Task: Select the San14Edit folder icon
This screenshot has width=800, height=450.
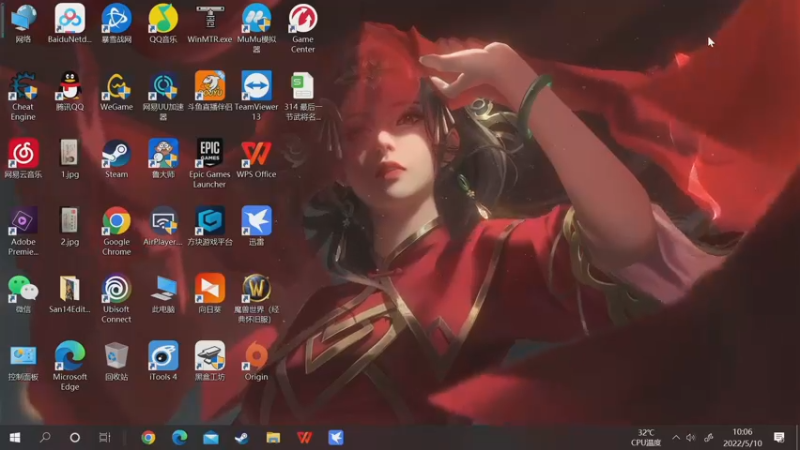Action: [70, 293]
